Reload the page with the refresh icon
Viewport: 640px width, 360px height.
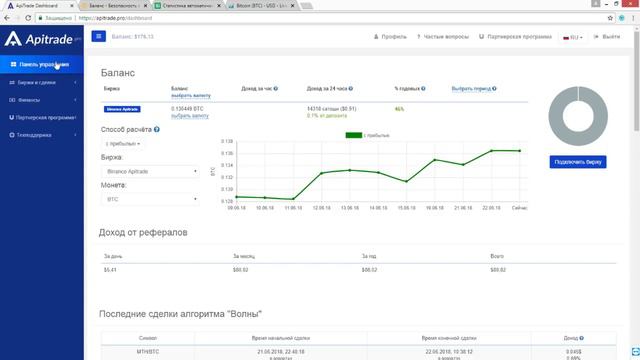(x=28, y=18)
